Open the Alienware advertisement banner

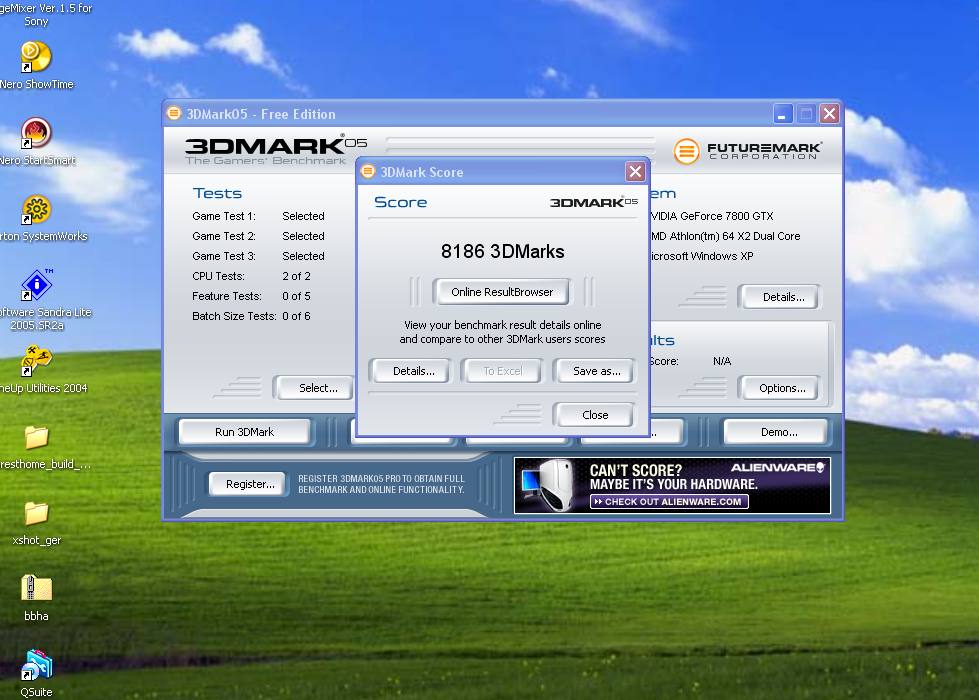672,485
